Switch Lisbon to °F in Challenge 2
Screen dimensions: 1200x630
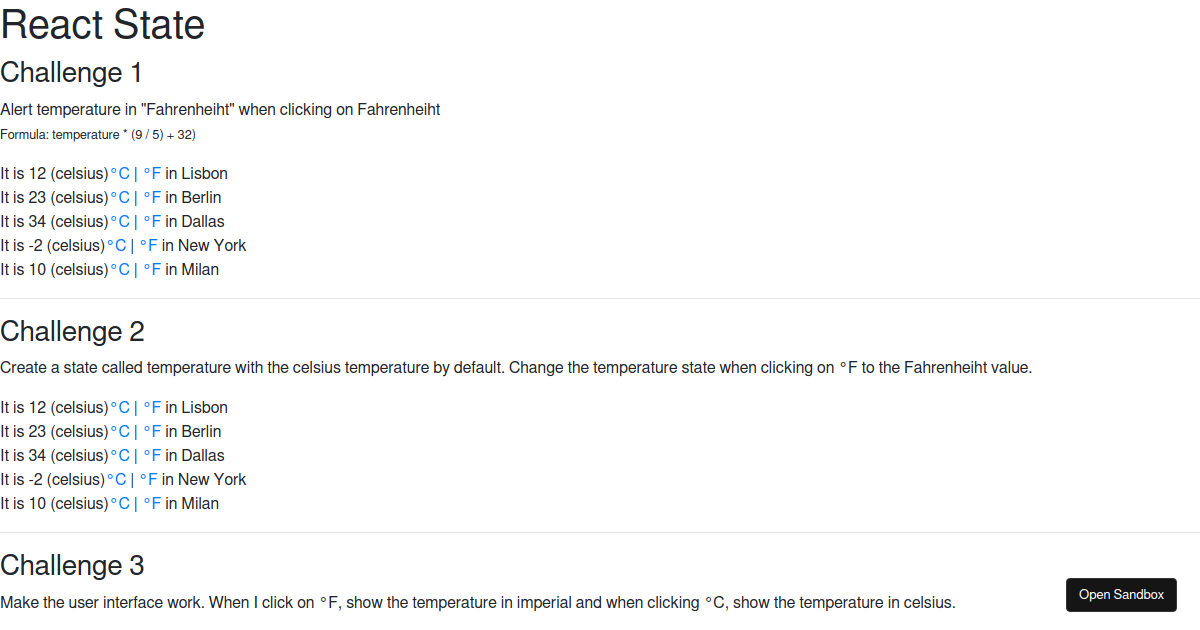tap(152, 407)
